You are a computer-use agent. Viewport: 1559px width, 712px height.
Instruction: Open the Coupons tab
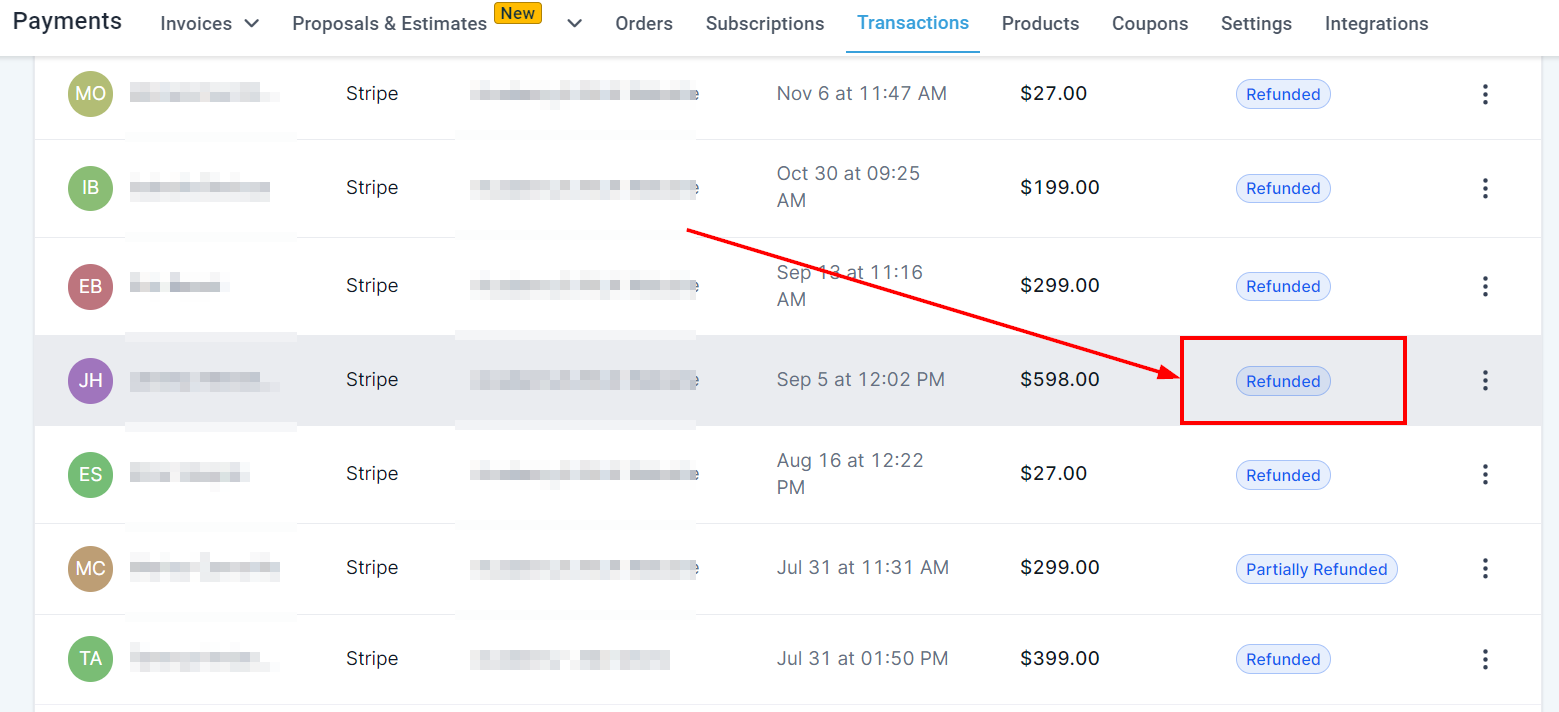[x=1150, y=23]
